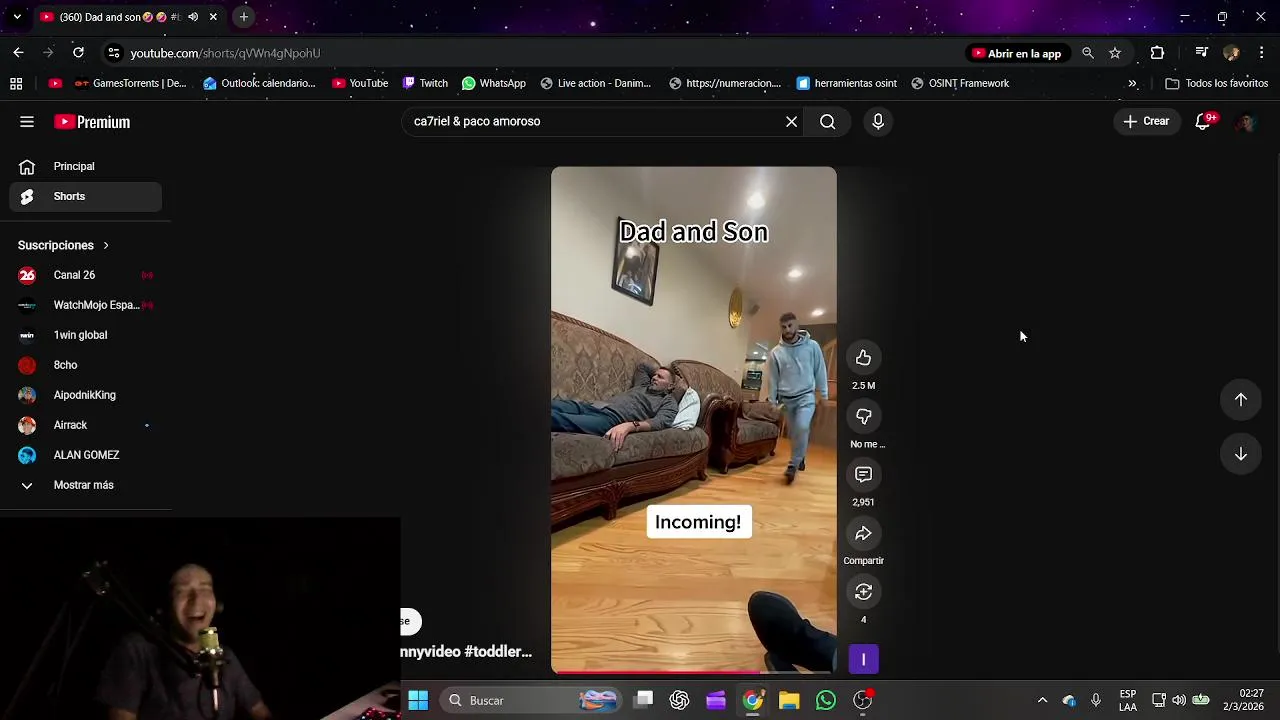The image size is (1280, 720).
Task: Open the YouTube hamburger guide menu
Action: [x=27, y=122]
